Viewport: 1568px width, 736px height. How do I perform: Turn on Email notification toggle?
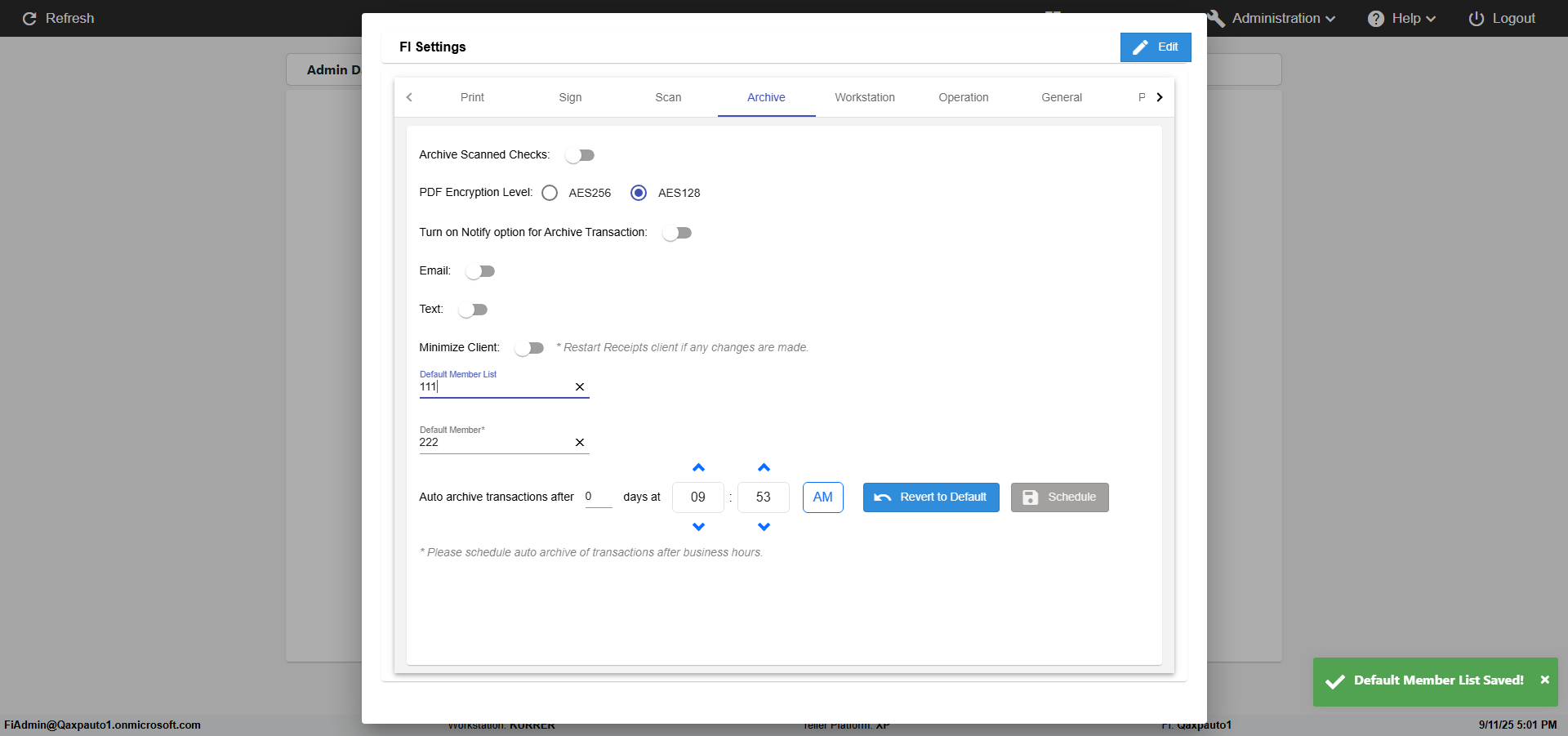480,271
